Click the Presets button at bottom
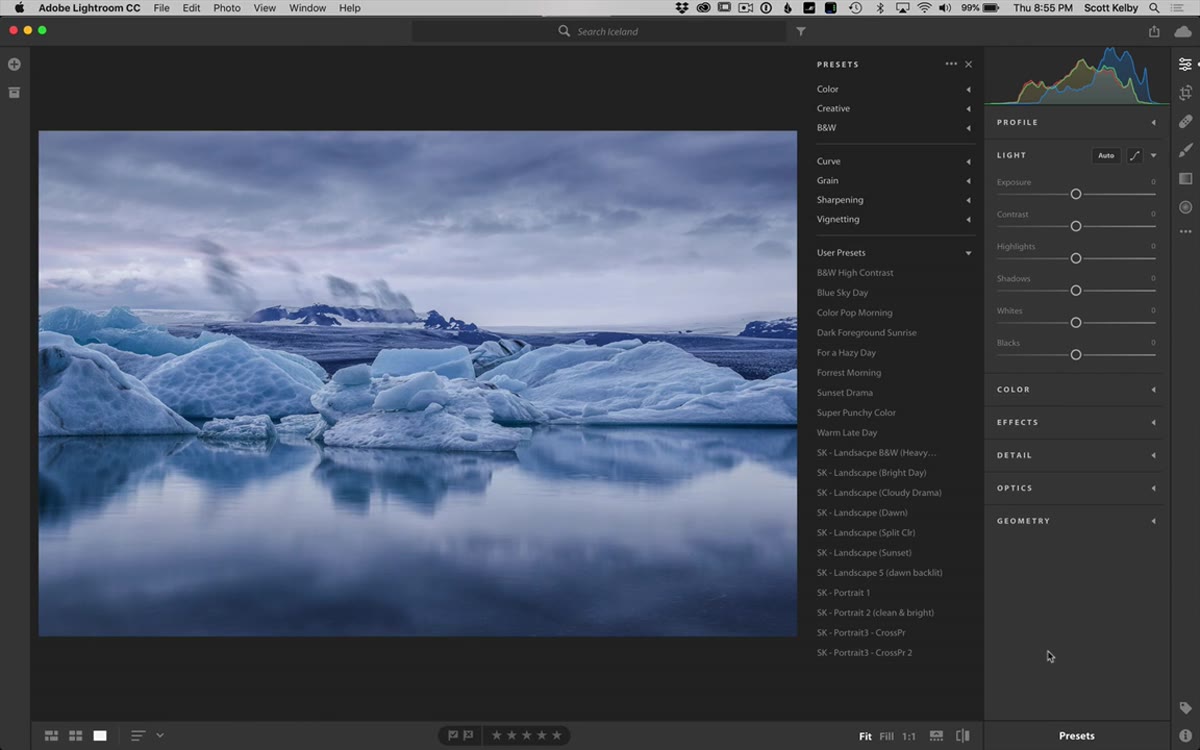 pos(1077,736)
